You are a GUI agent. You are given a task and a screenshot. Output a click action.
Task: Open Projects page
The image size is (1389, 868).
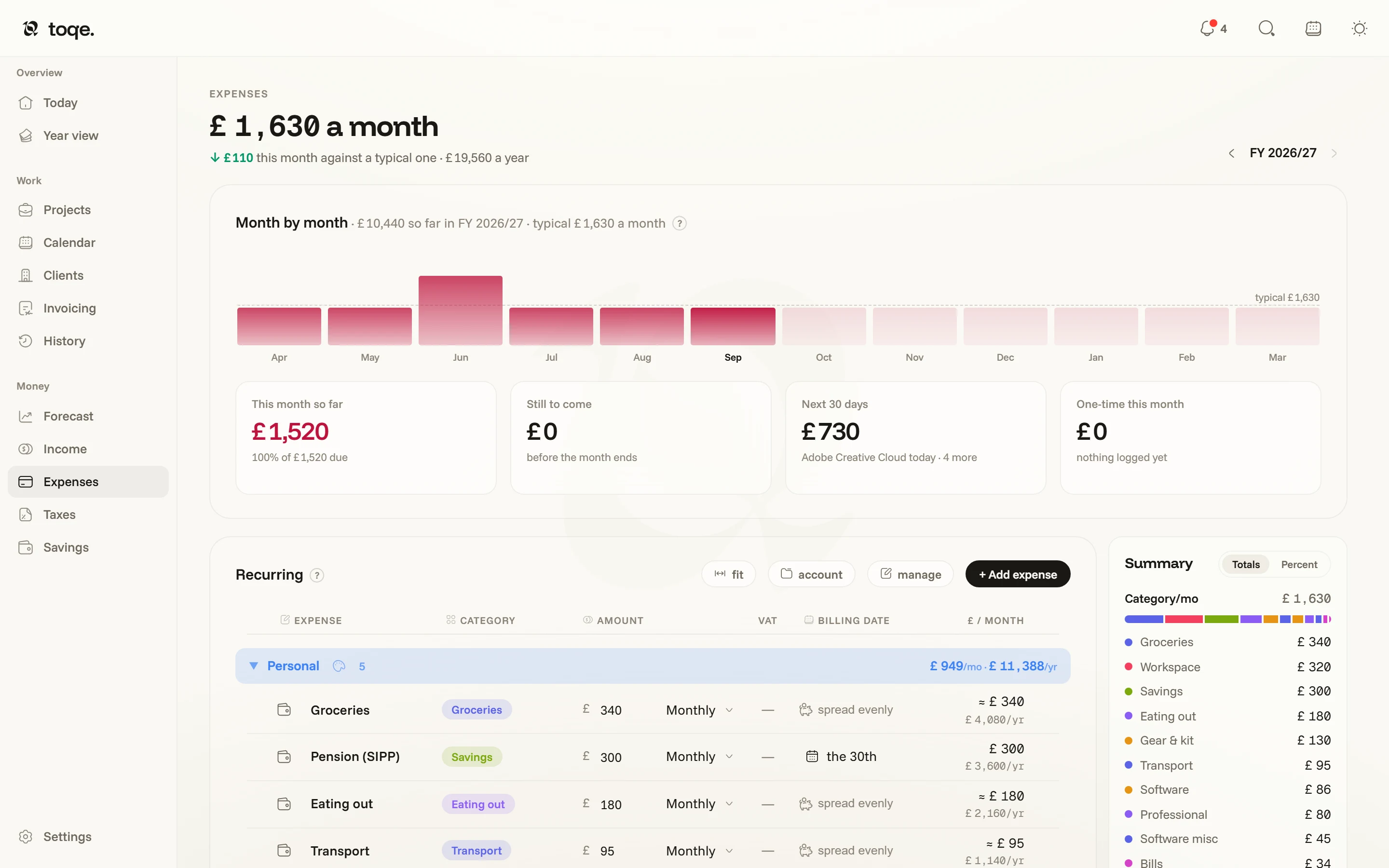88,210
